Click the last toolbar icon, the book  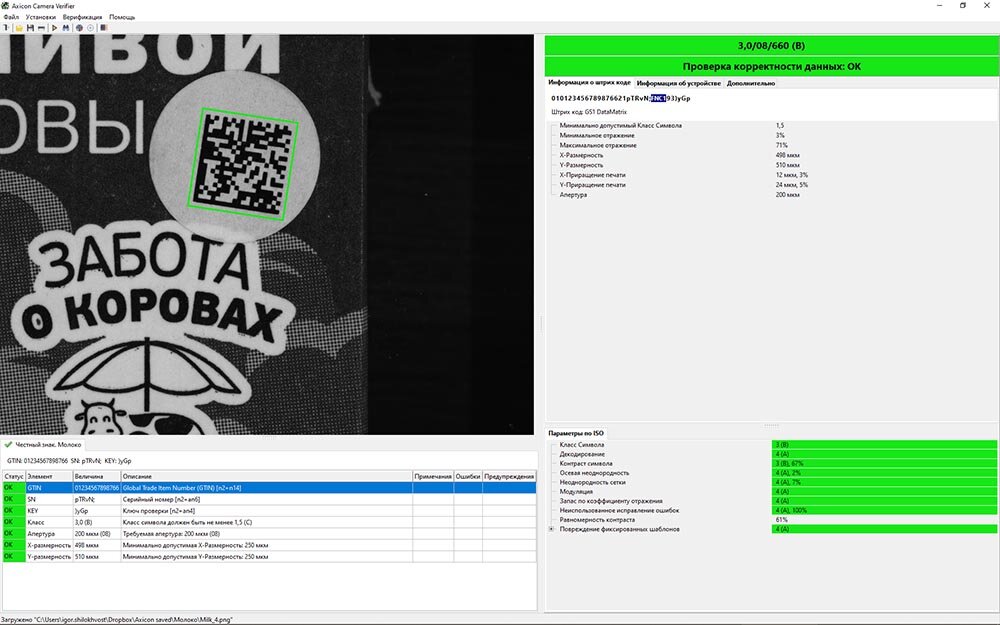[103, 27]
